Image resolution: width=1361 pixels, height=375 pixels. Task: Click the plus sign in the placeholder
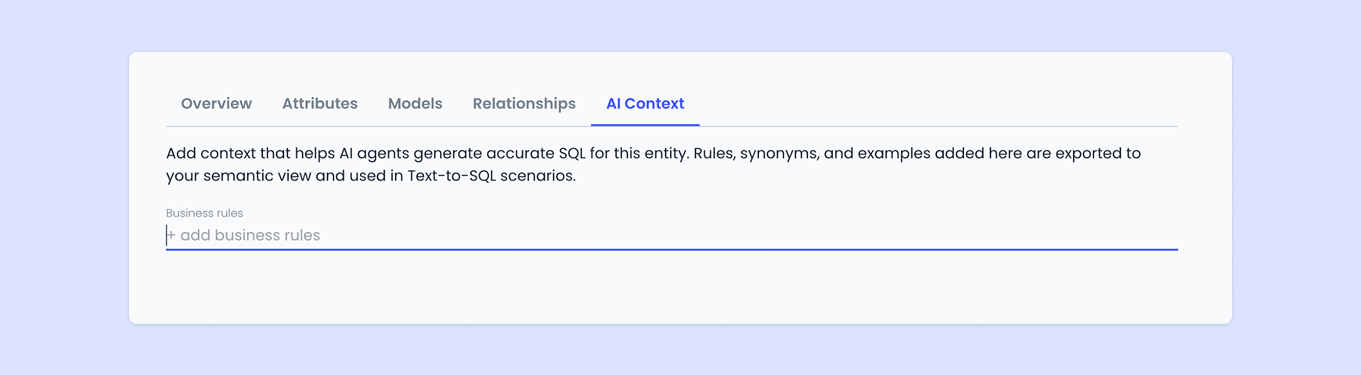(171, 236)
